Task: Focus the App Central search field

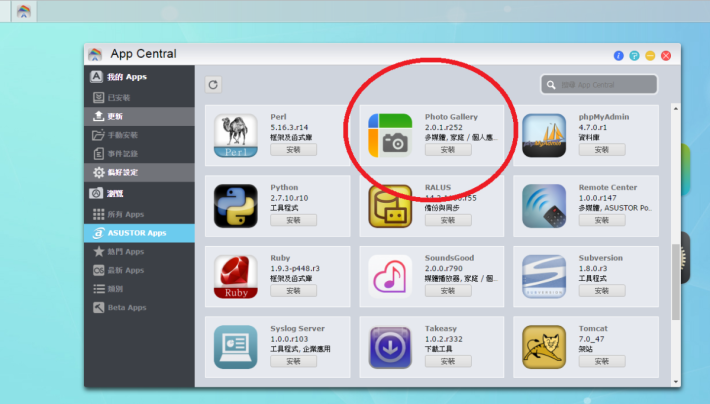Action: (x=599, y=85)
